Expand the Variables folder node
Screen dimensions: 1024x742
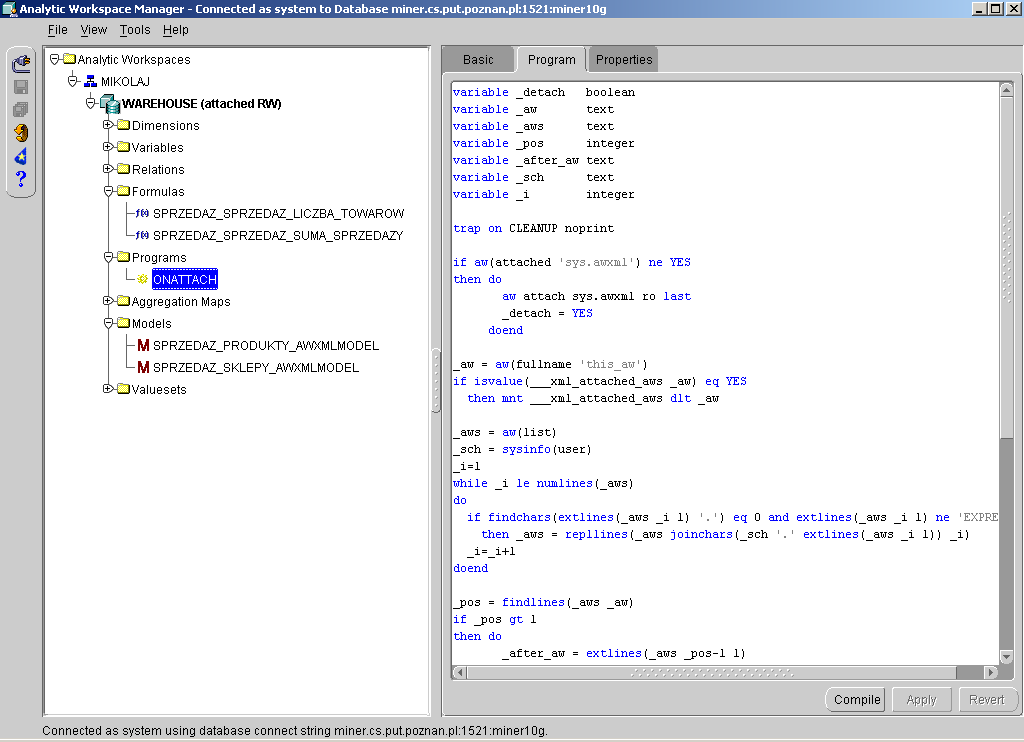coord(108,147)
